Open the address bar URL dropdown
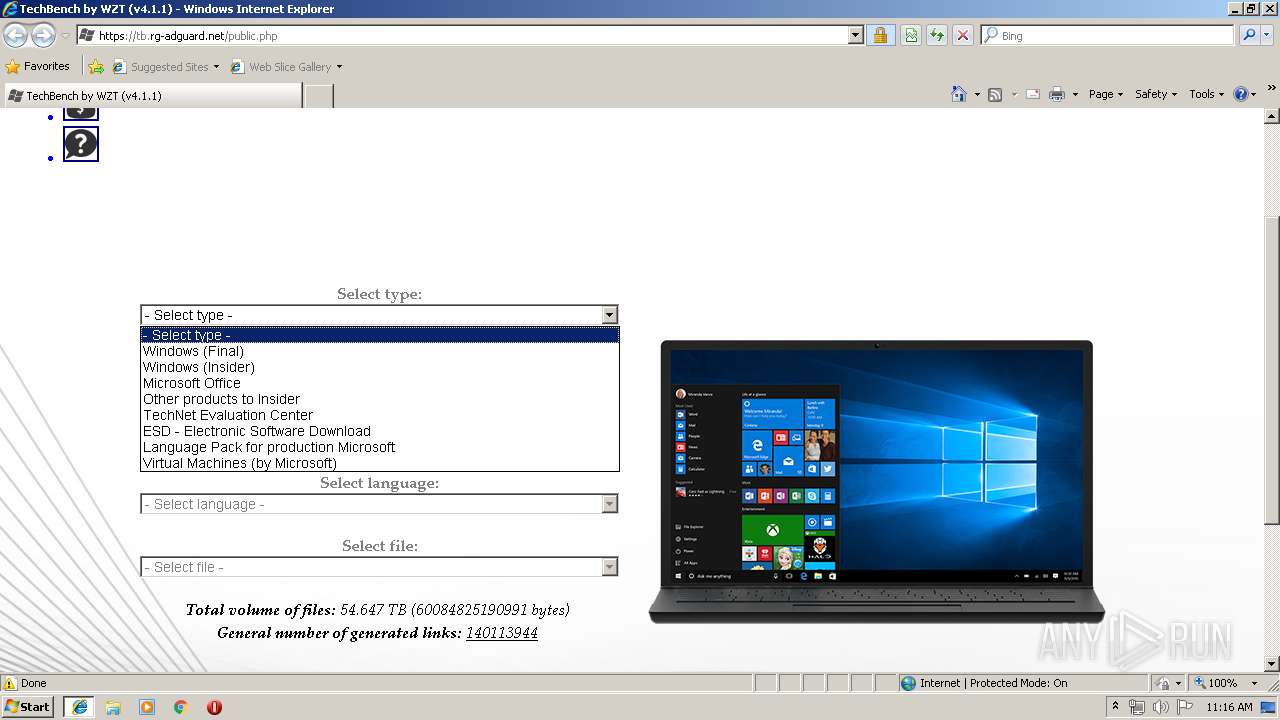The image size is (1280, 720). 855,35
